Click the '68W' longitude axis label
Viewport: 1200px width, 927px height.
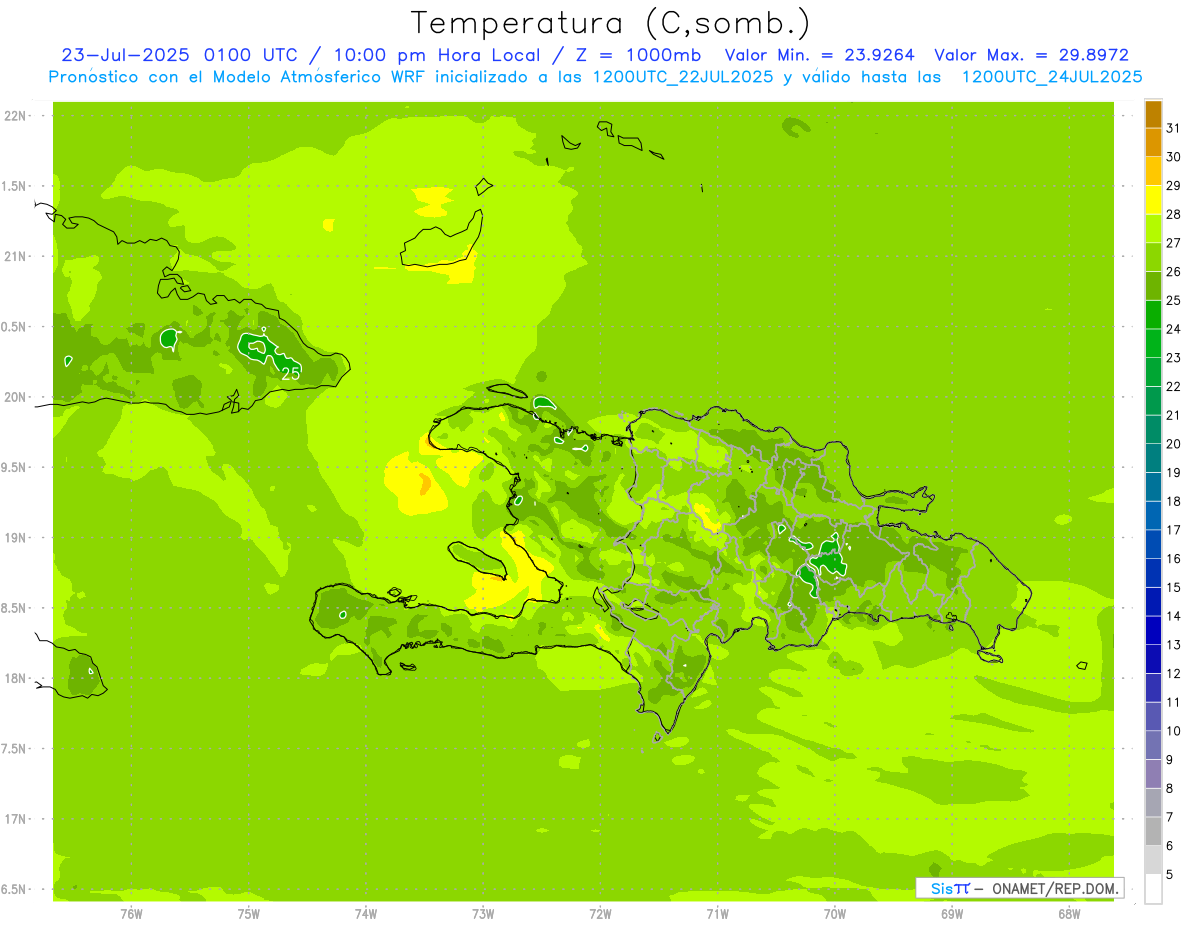[x=1069, y=914]
